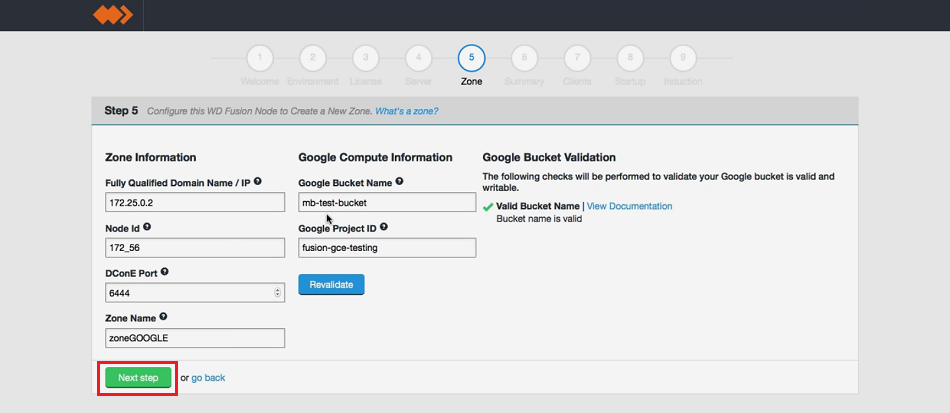Click green checkmark beside Valid Bucket Name

click(x=488, y=207)
